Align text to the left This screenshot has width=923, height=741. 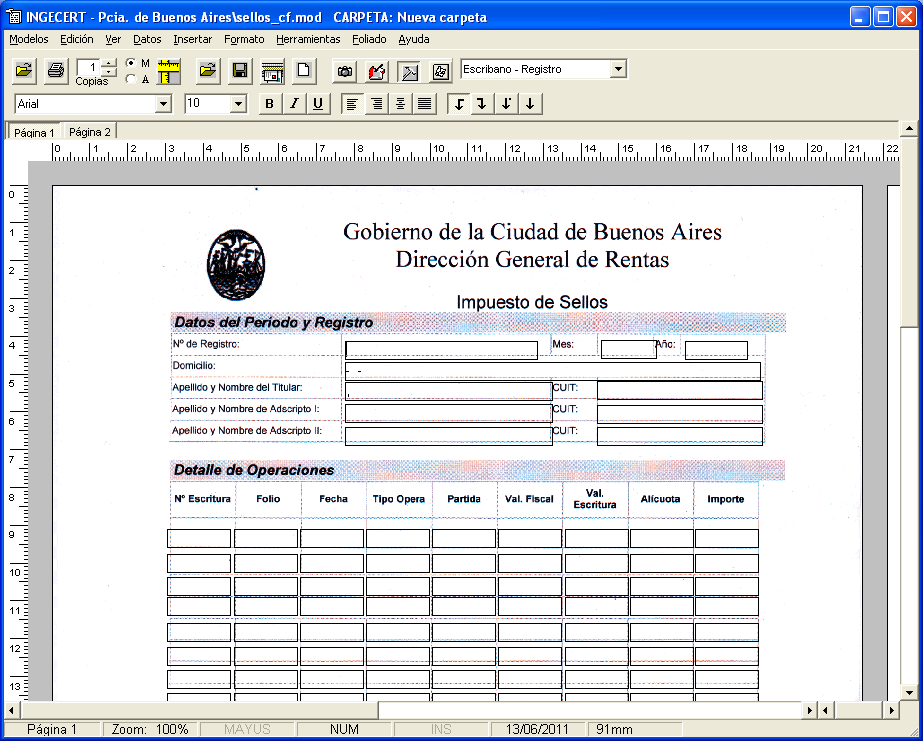(352, 104)
